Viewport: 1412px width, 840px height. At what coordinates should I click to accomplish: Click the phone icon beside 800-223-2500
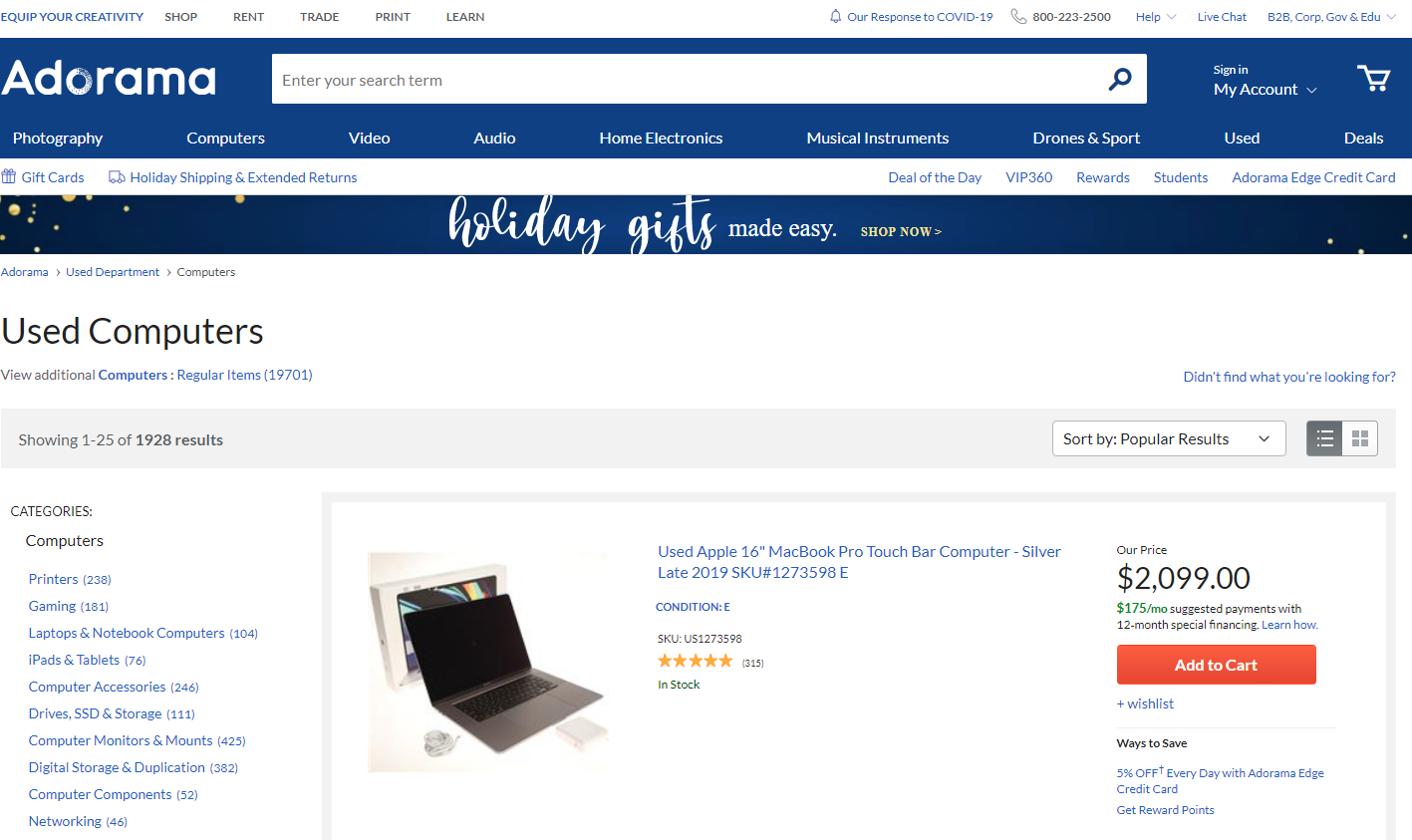click(x=1018, y=16)
